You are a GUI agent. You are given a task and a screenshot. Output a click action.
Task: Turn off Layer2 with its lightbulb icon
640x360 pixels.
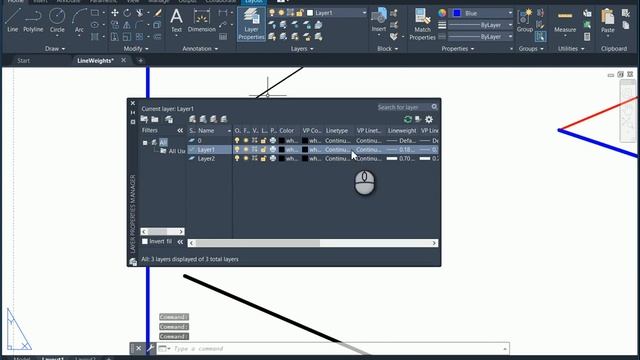point(237,158)
